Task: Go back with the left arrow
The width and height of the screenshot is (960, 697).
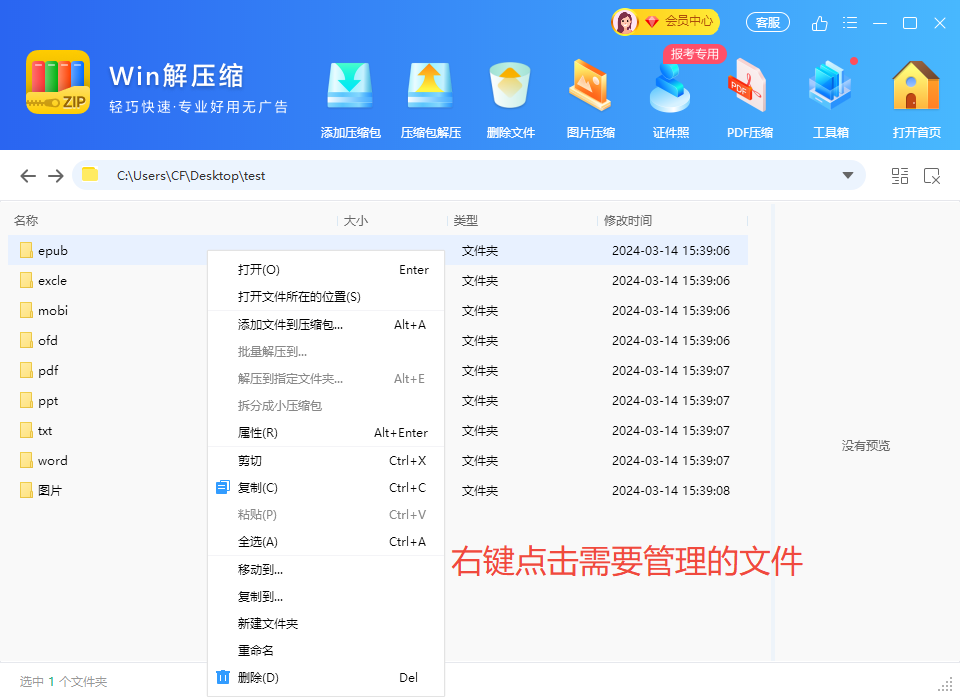Action: point(28,176)
